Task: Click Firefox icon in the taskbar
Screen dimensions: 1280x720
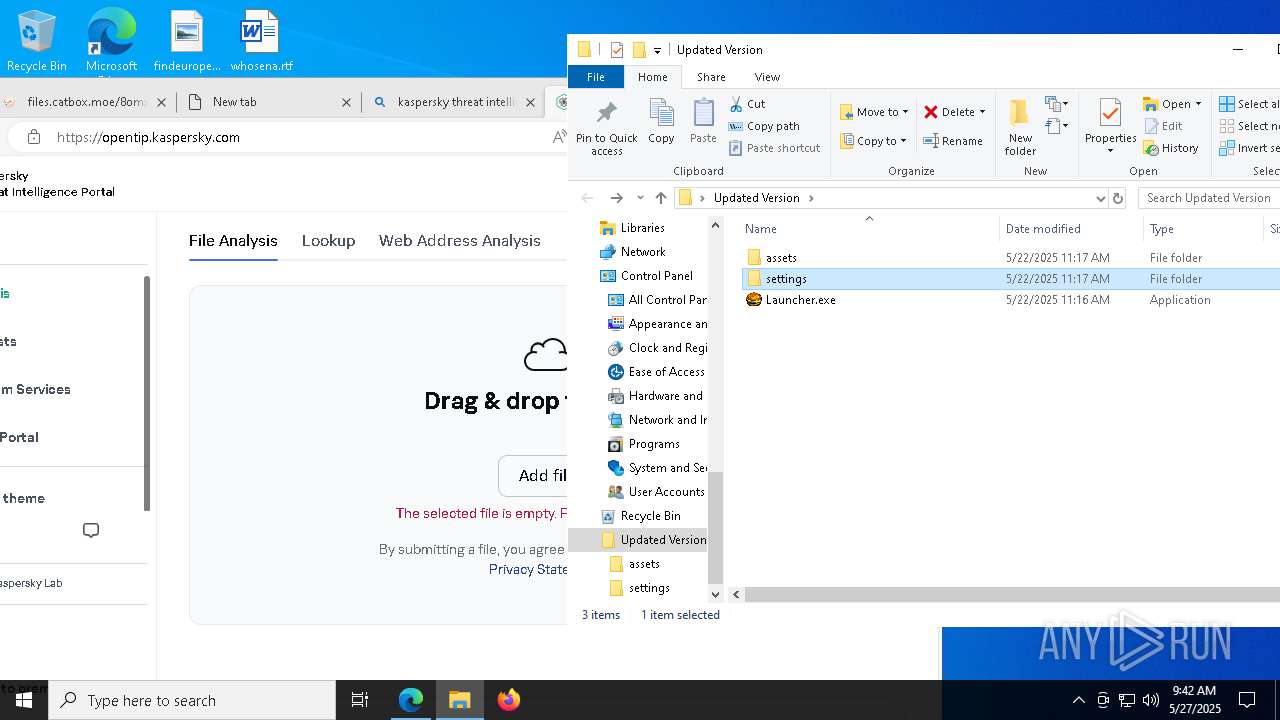Action: 509,700
